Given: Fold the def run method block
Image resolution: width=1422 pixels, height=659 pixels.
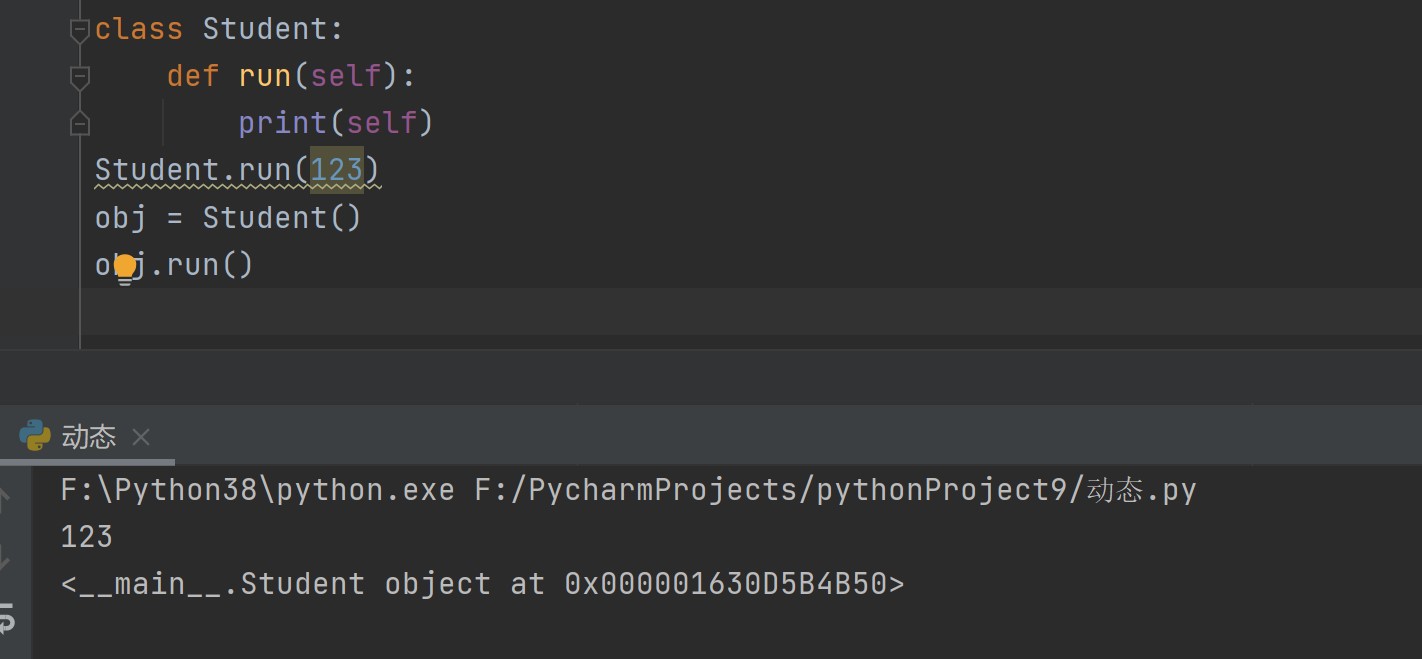Looking at the screenshot, I should [80, 76].
